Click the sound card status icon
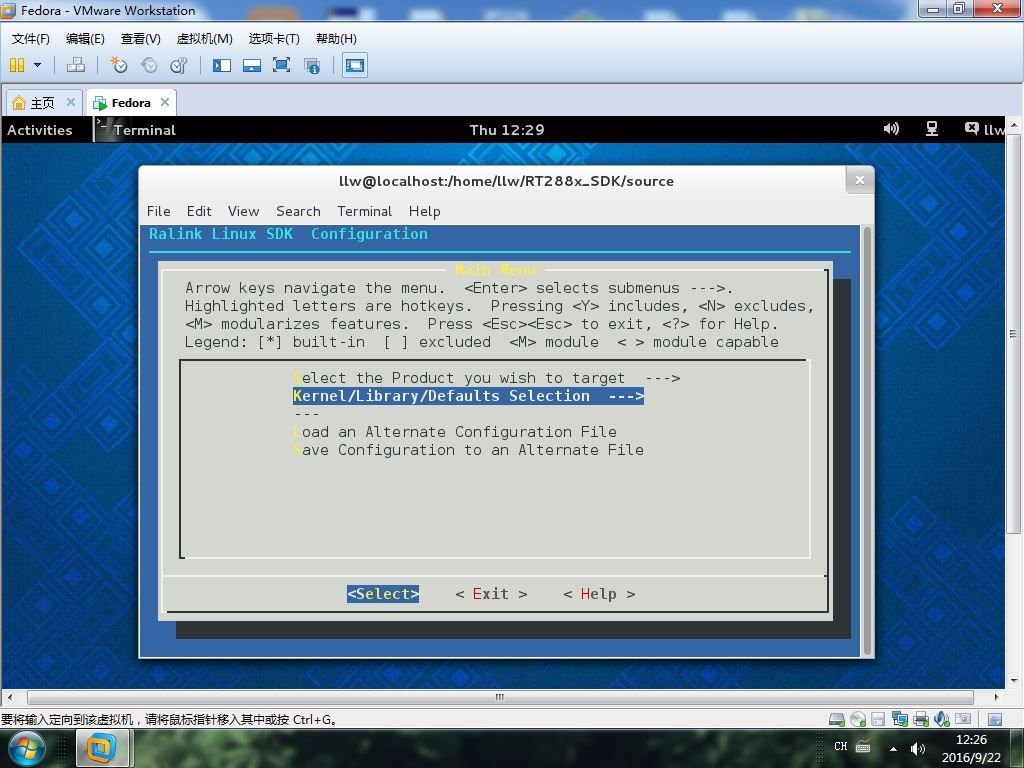This screenshot has height=768, width=1024. coord(942,720)
